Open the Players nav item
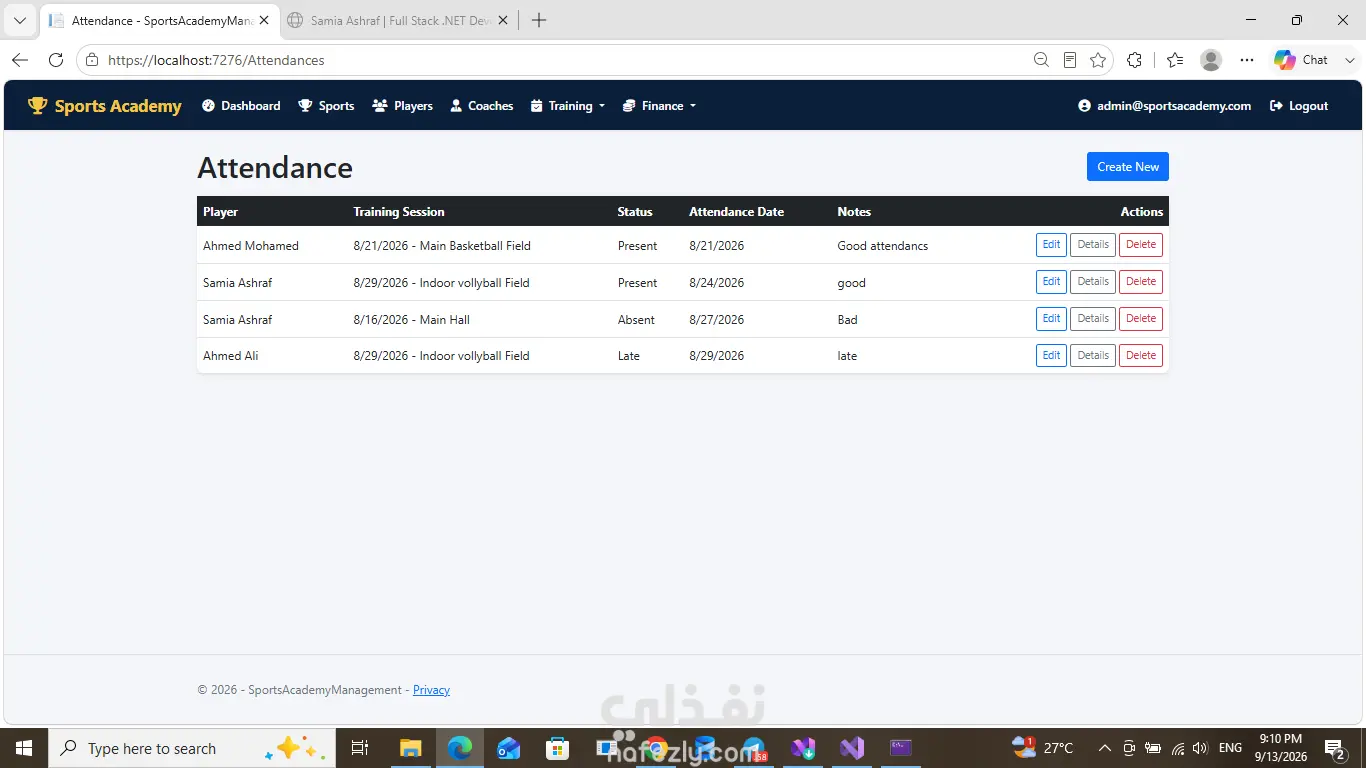 coord(403,106)
